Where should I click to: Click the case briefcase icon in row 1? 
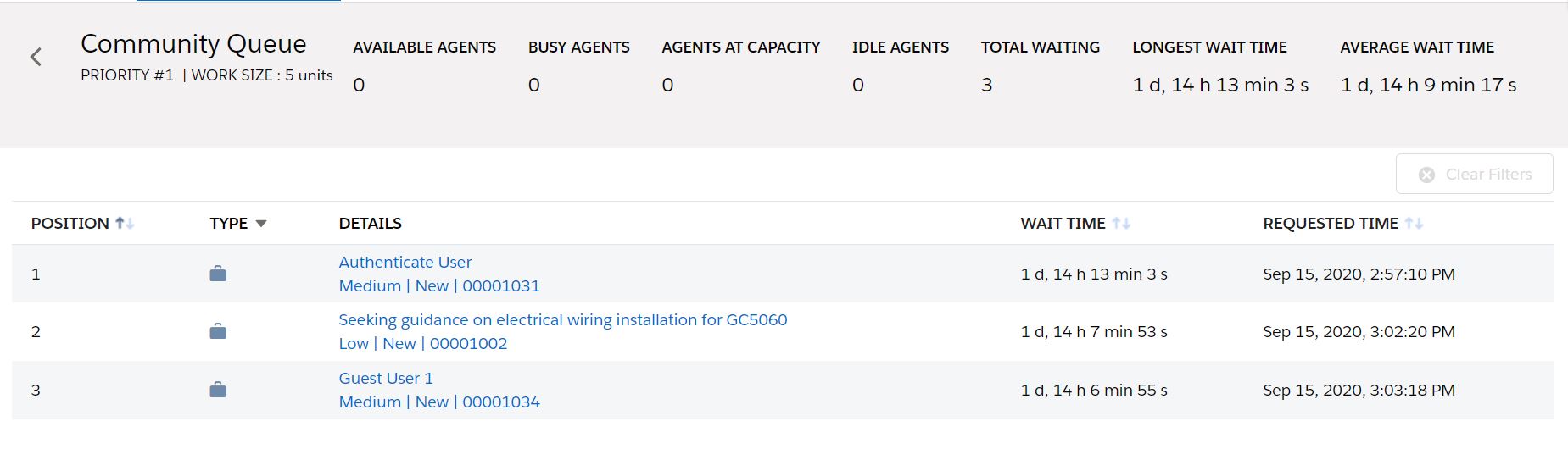pyautogui.click(x=218, y=274)
